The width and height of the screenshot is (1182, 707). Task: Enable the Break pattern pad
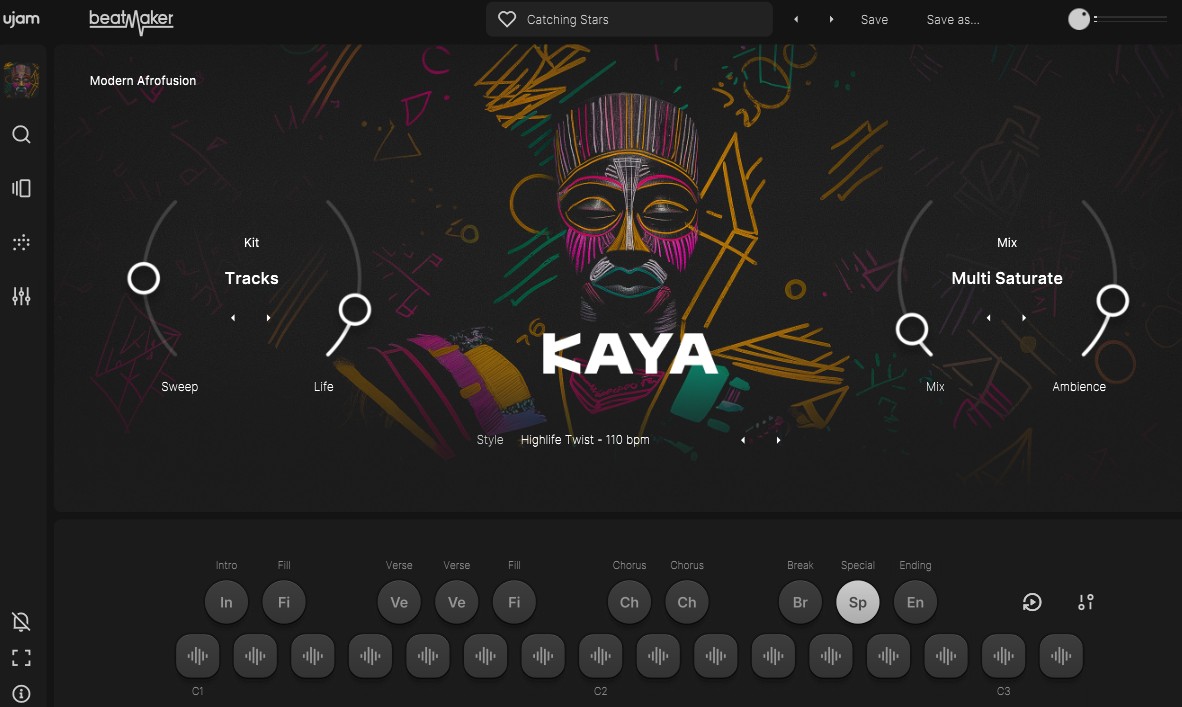(x=800, y=602)
